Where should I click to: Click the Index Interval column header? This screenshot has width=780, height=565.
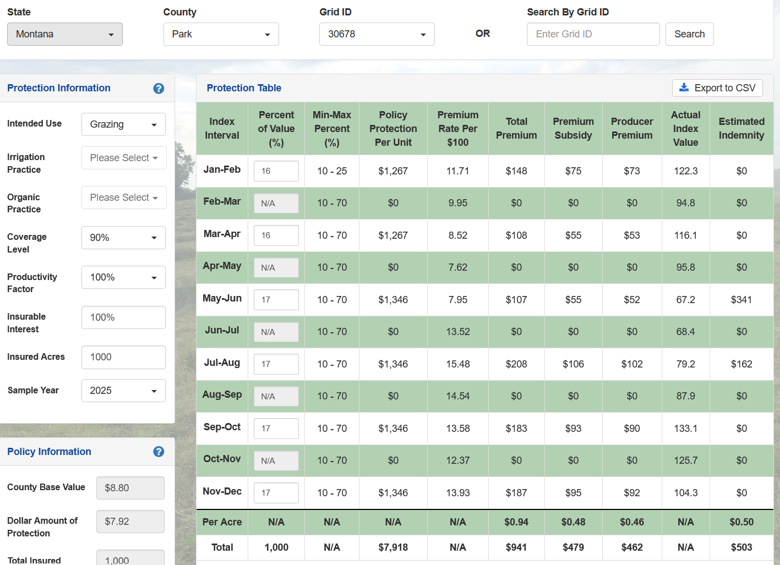click(x=222, y=128)
